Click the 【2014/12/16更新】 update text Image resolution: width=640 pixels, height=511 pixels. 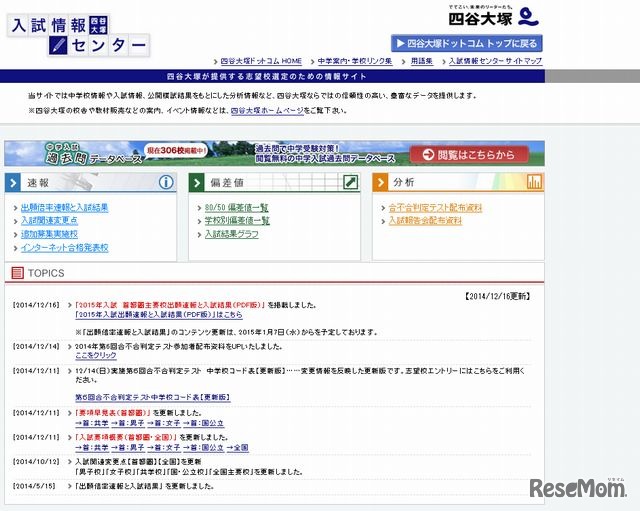[497, 296]
